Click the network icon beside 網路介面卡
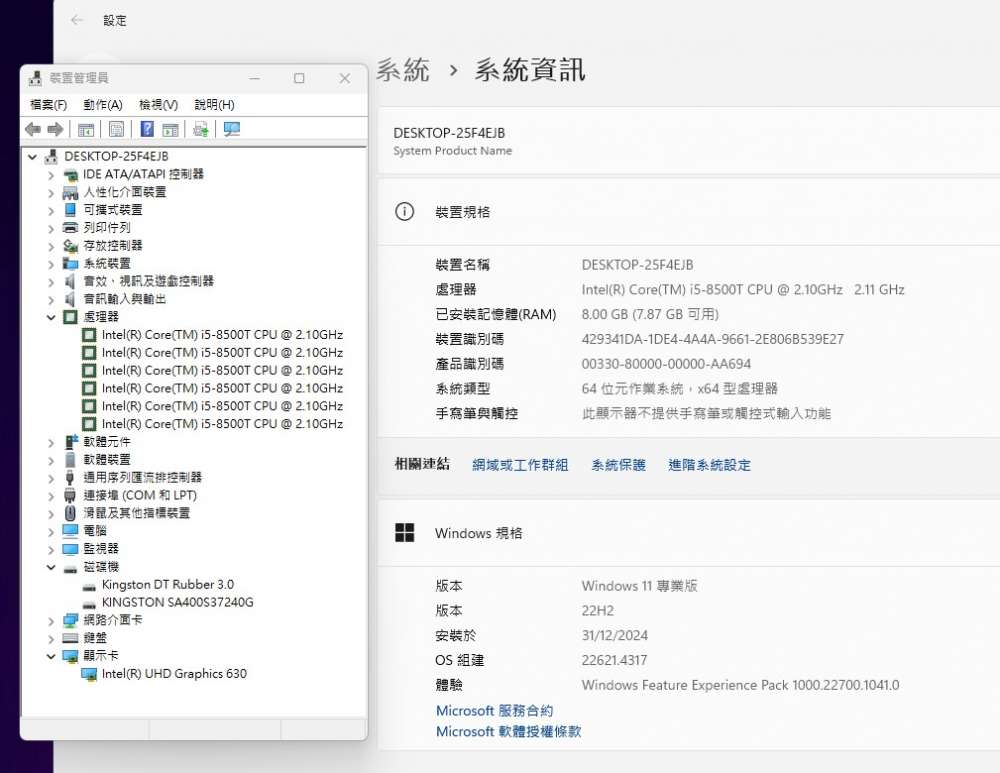Image resolution: width=1000 pixels, height=773 pixels. (x=71, y=620)
